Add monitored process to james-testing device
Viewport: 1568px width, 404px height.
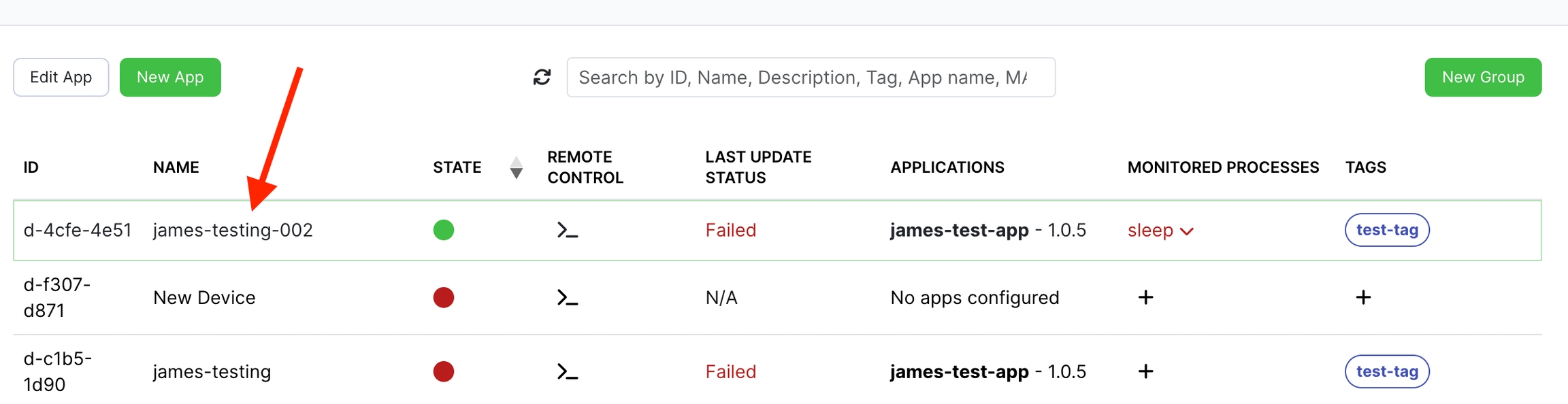[1145, 371]
